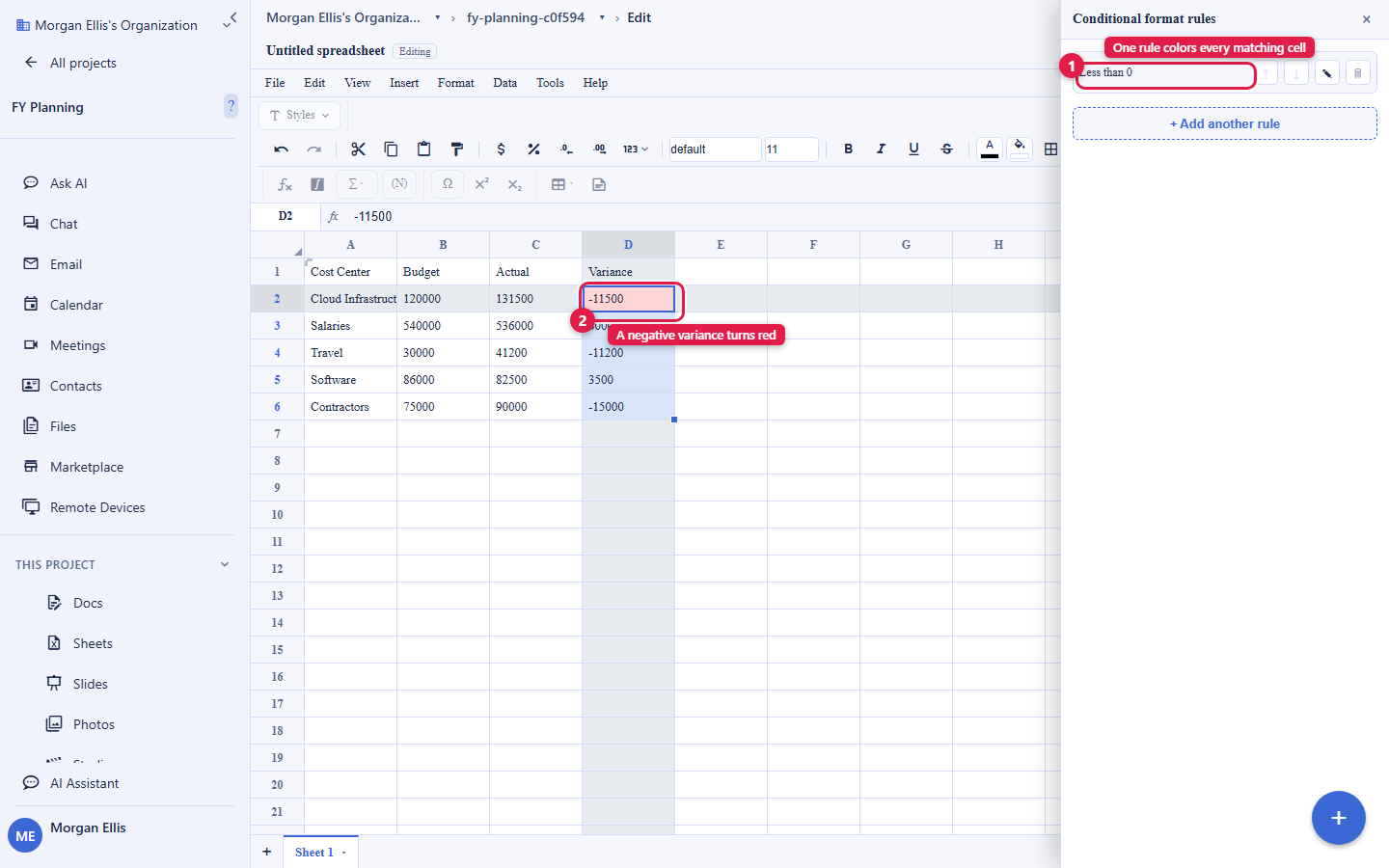Redo the last undone action
The image size is (1389, 868).
(x=314, y=149)
